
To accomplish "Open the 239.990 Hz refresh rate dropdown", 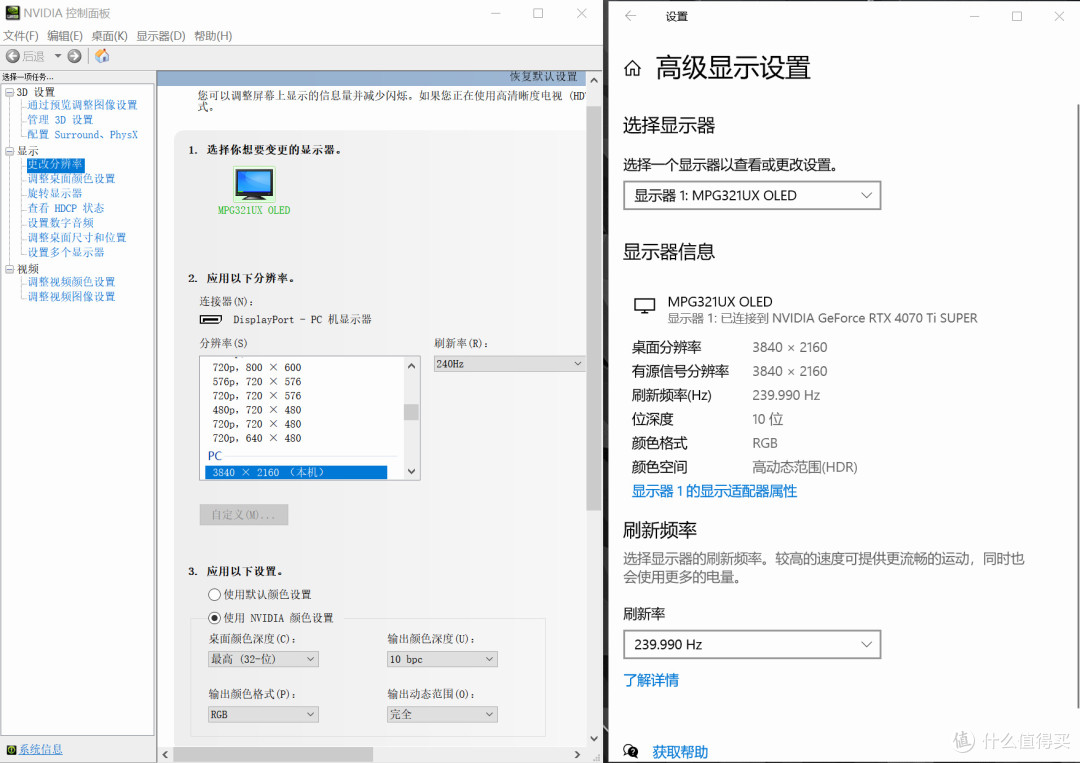I will 752,645.
